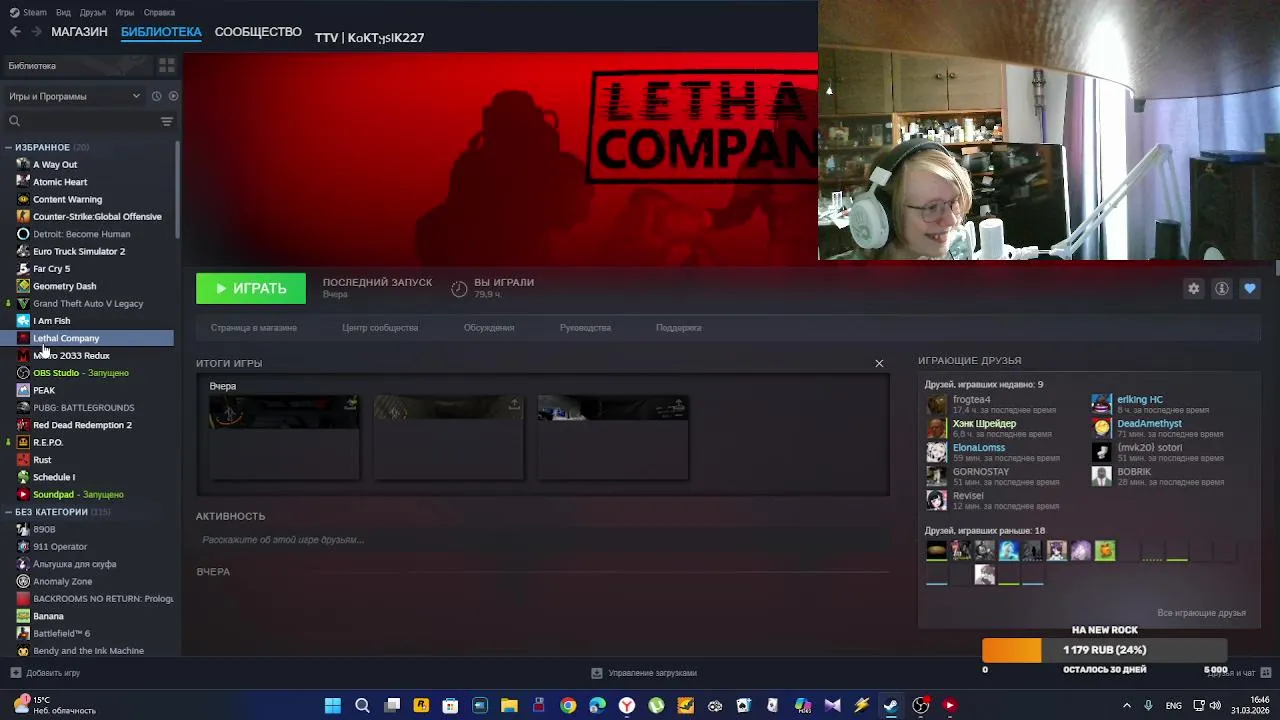Select Atomic Heart game icon
Screen dimensions: 1280x720
[x=23, y=182]
